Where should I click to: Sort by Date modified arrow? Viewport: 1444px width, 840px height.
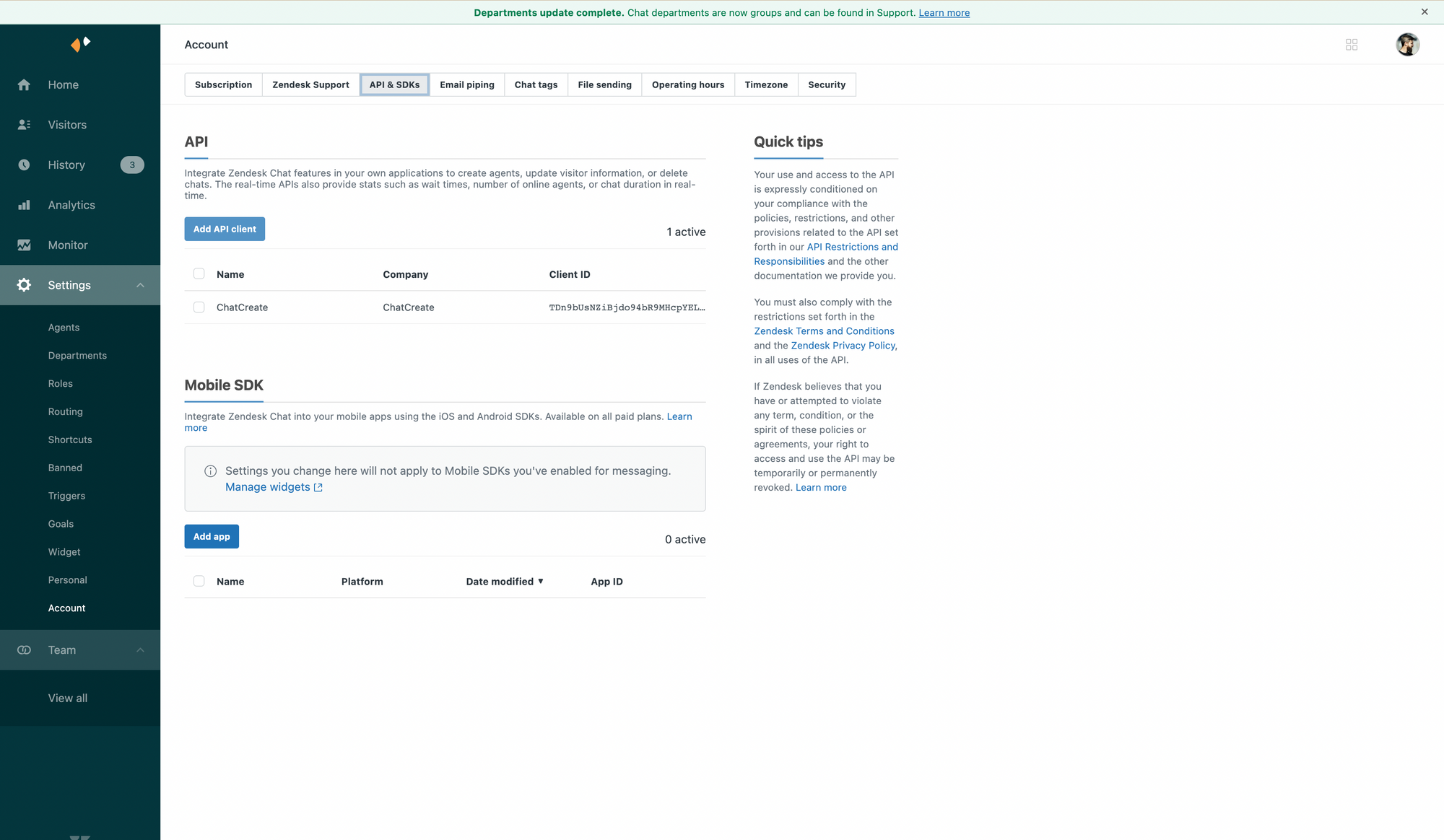(541, 582)
